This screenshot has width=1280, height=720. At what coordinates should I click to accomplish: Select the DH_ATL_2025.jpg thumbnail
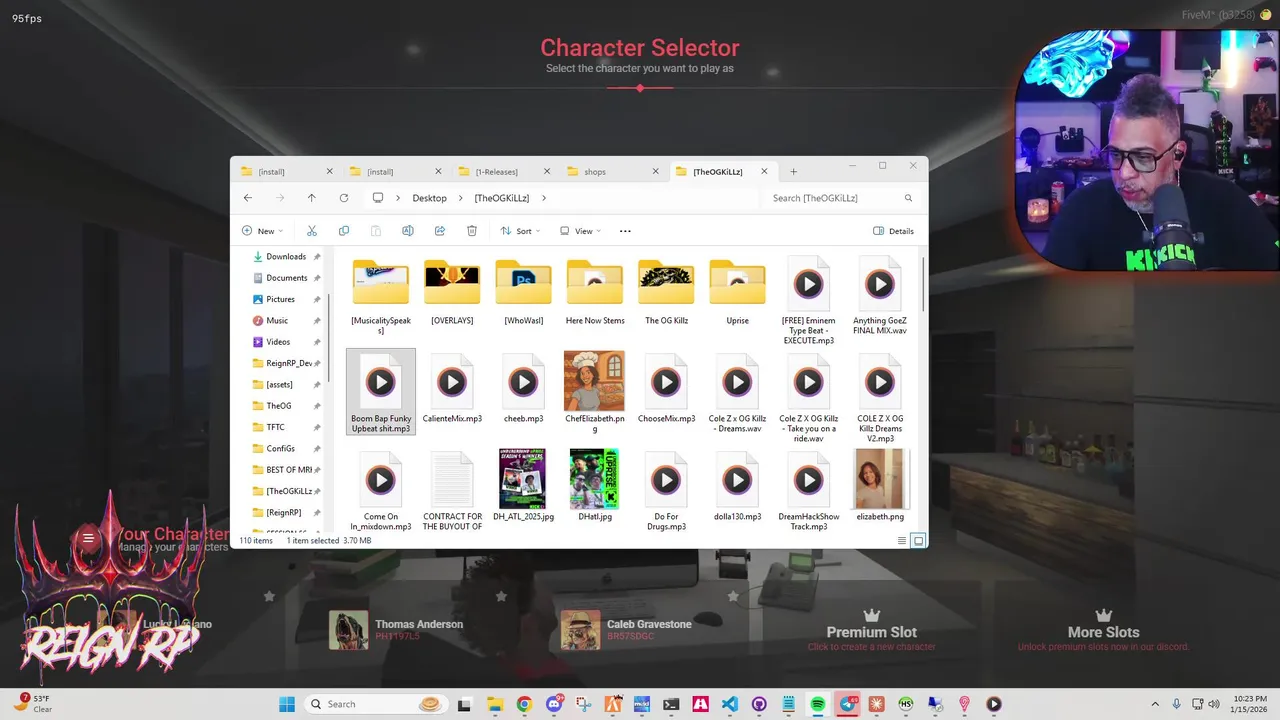tap(522, 479)
